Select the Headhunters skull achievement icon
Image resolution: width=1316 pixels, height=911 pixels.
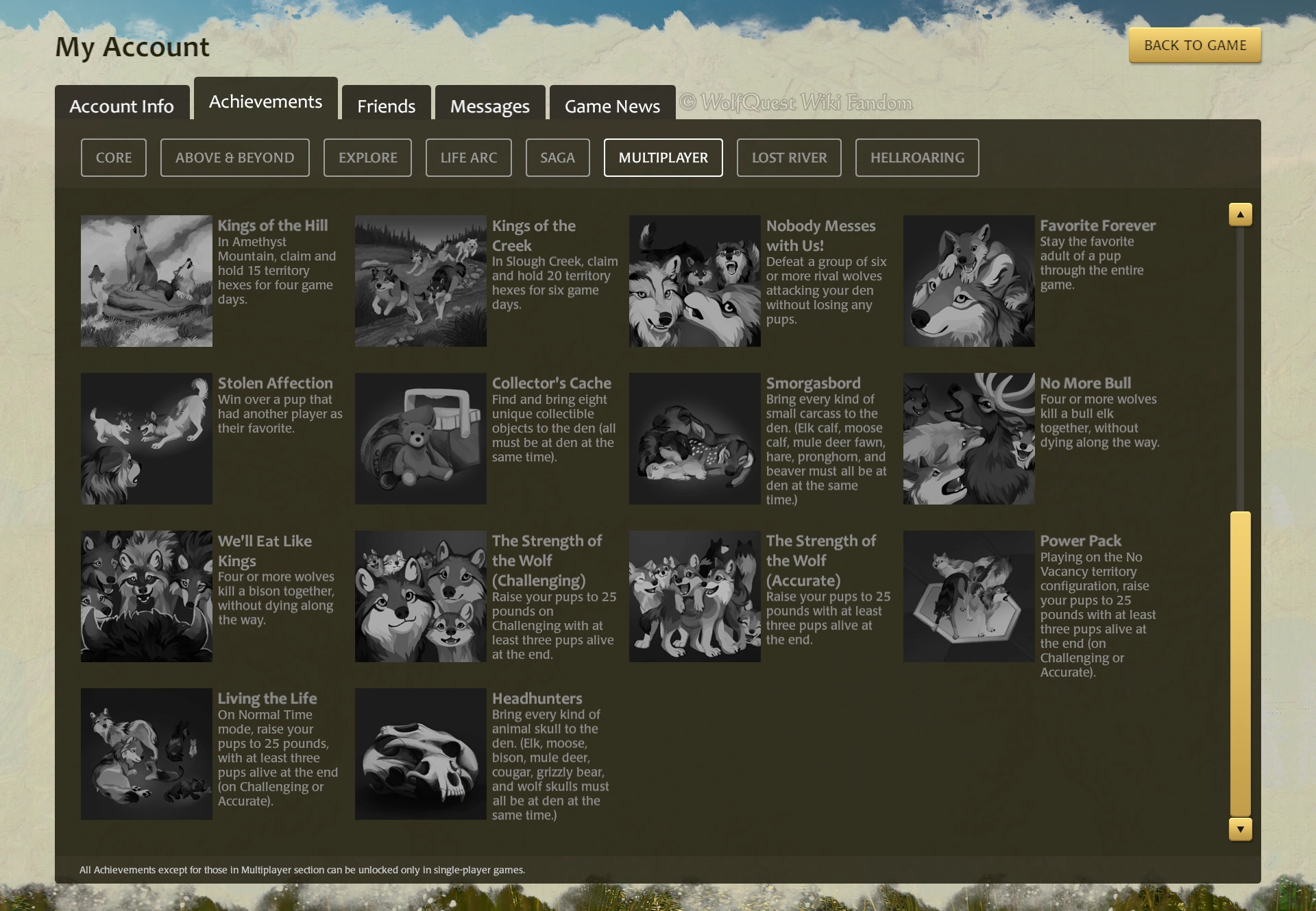pyautogui.click(x=420, y=754)
